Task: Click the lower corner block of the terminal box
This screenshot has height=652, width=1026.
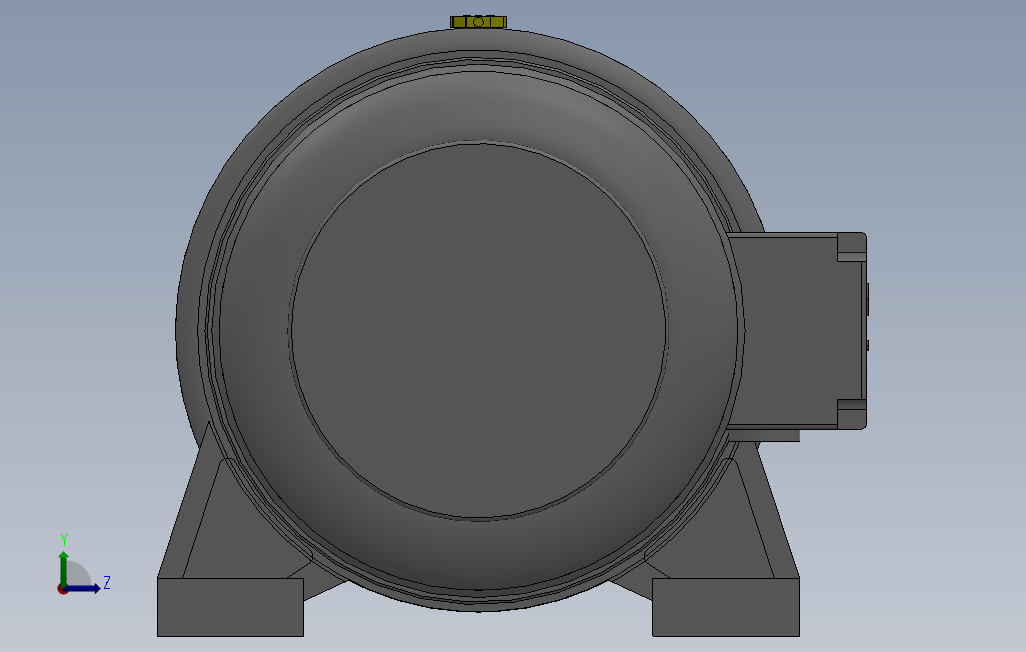Action: pos(851,414)
